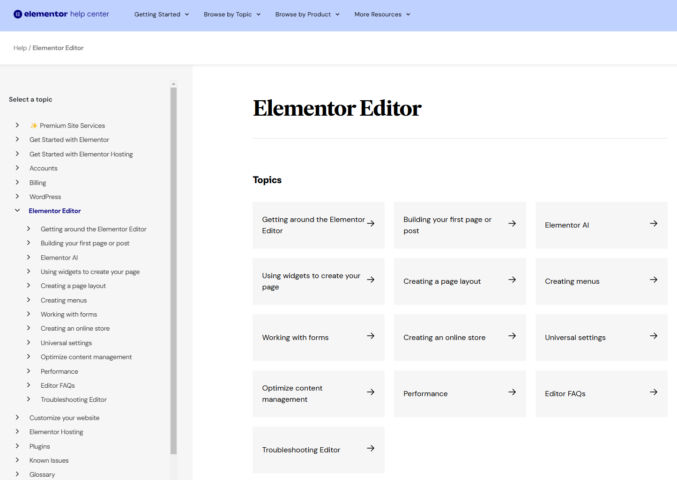Expand Elementor Hosting sidebar chevron
677x480 pixels.
pyautogui.click(x=17, y=432)
